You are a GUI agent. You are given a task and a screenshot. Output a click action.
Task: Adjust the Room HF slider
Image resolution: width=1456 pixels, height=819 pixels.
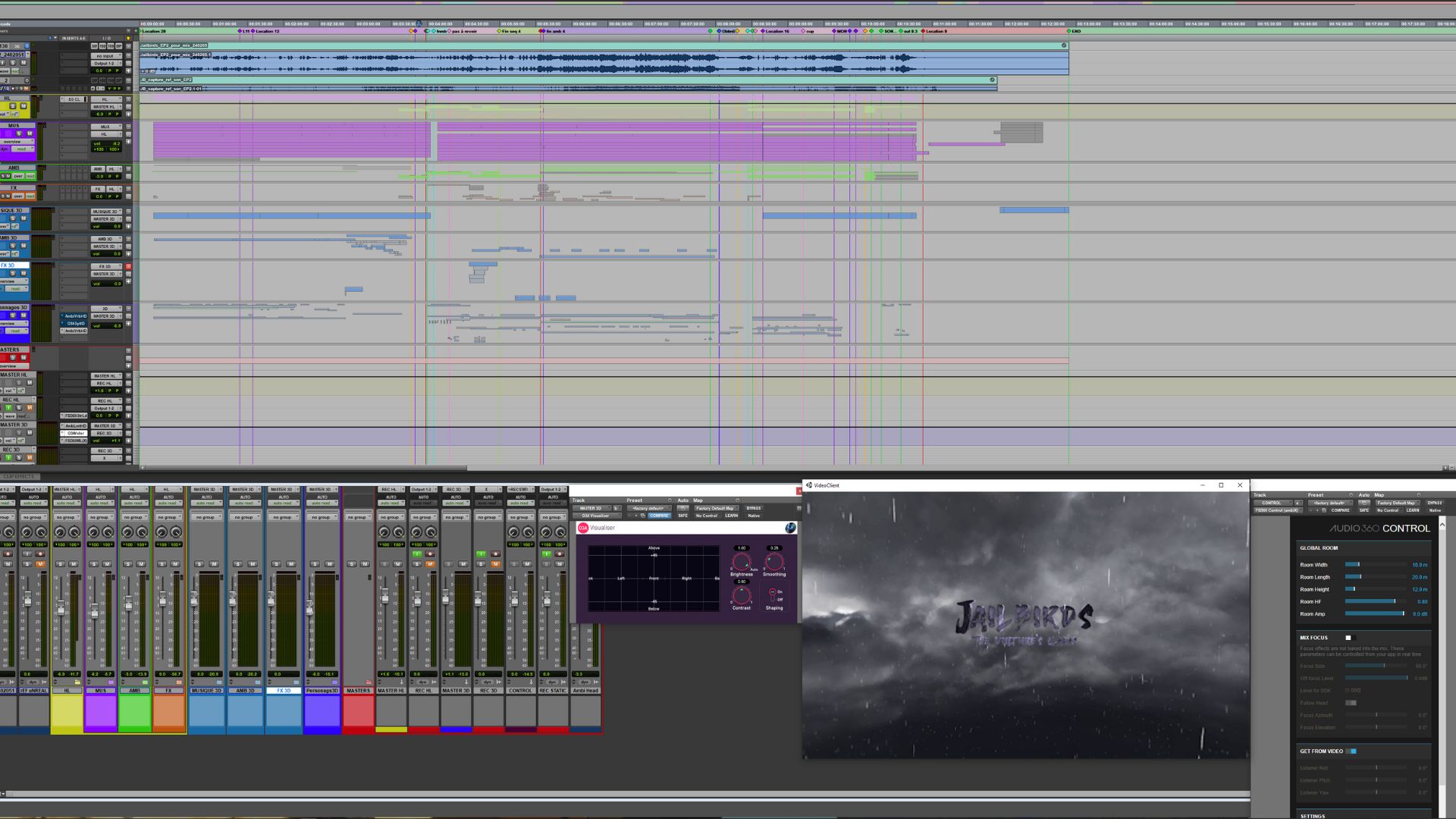[1376, 601]
